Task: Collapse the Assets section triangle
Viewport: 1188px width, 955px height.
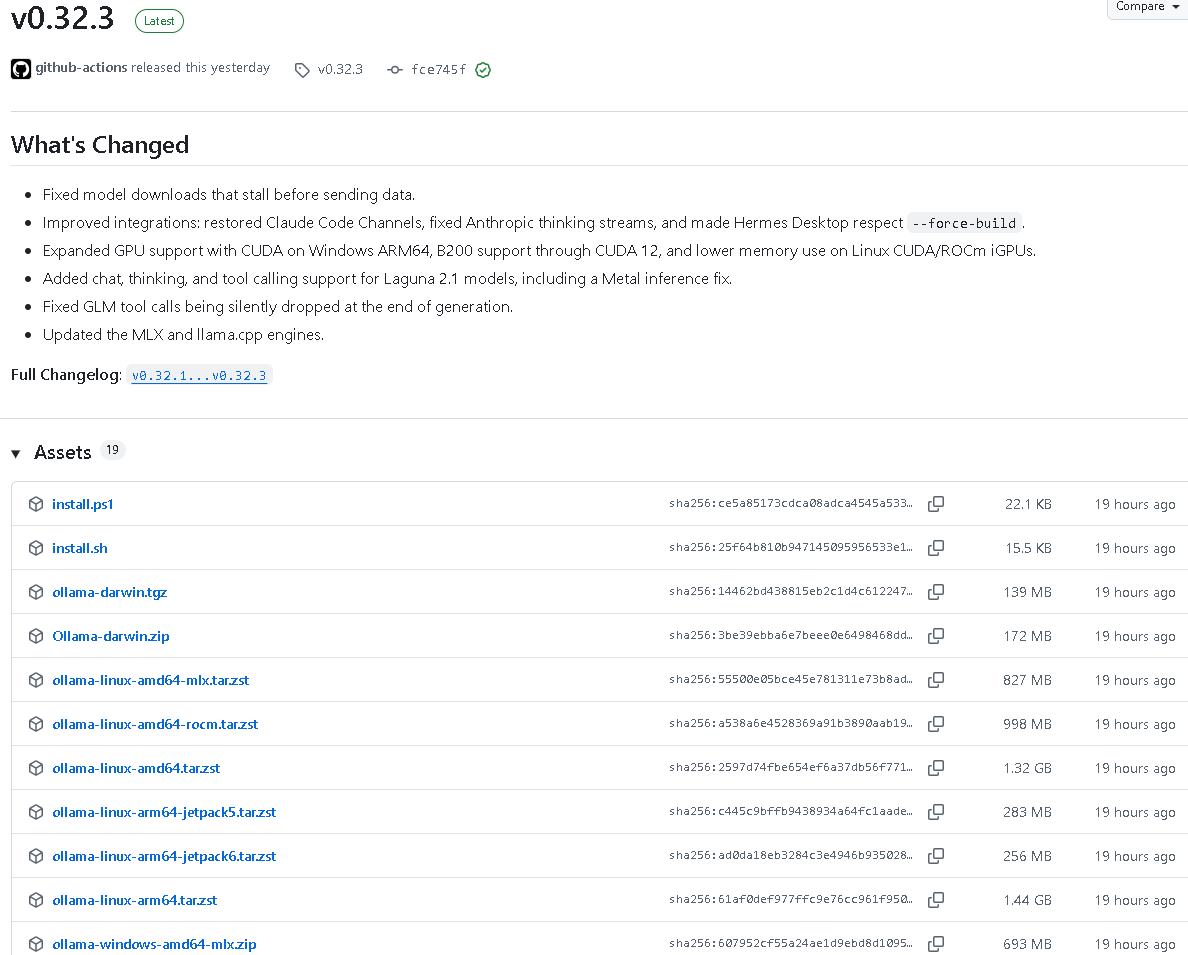Action: point(16,453)
